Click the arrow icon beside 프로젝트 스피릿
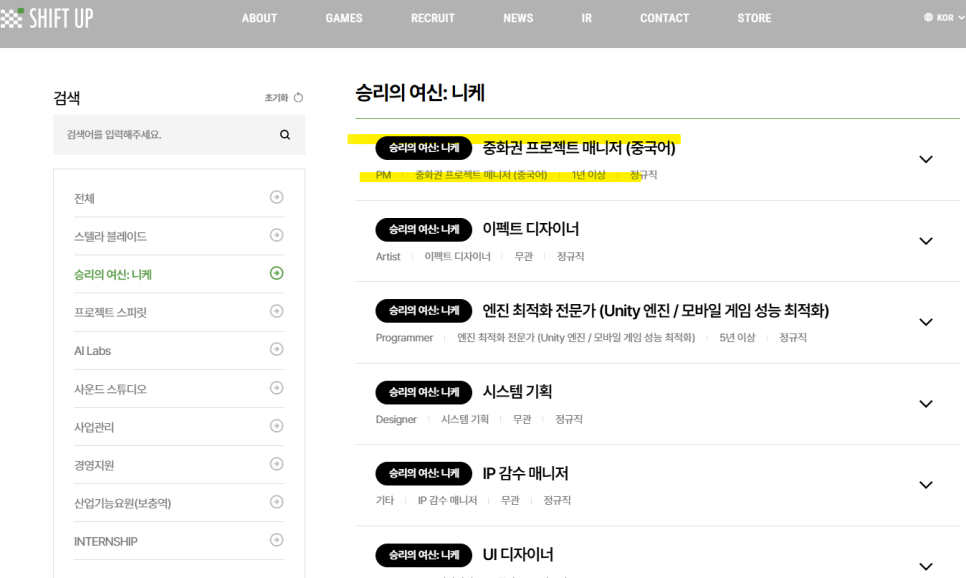 277,311
